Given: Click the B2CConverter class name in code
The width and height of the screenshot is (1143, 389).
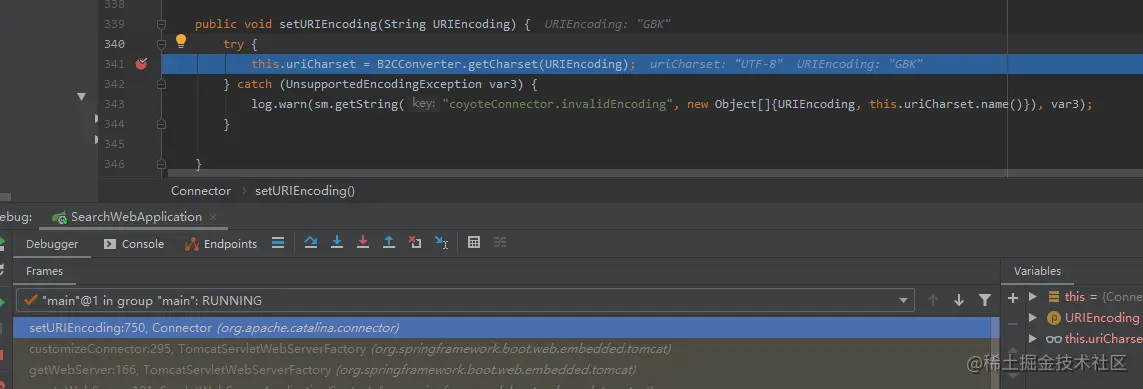Looking at the screenshot, I should click(x=418, y=64).
